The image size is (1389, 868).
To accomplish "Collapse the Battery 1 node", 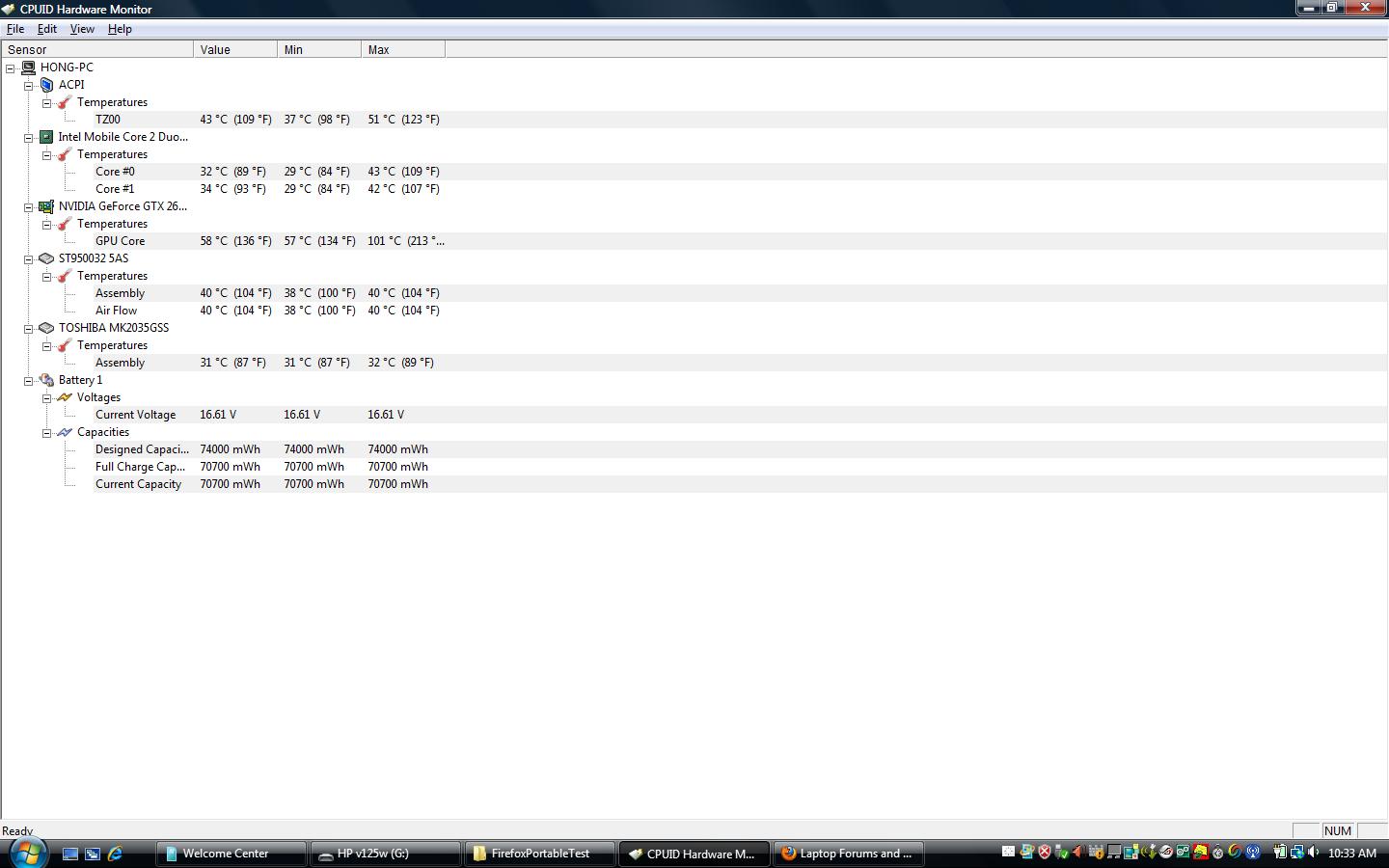I will tap(29, 381).
